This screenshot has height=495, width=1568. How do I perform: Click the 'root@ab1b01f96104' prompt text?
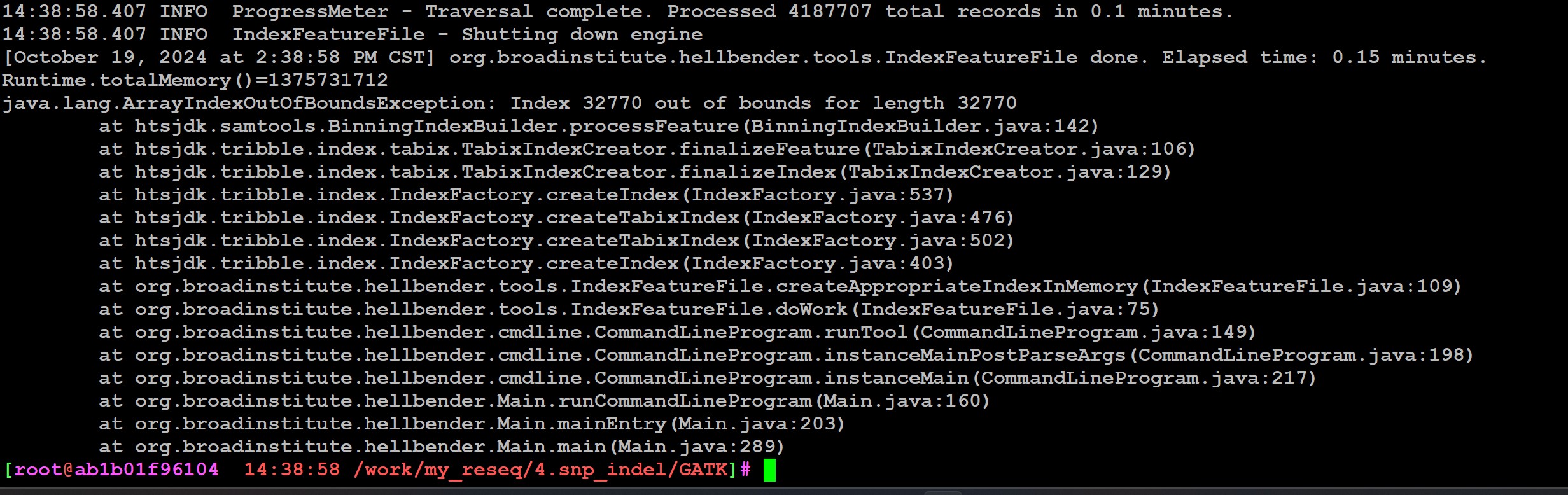116,470
